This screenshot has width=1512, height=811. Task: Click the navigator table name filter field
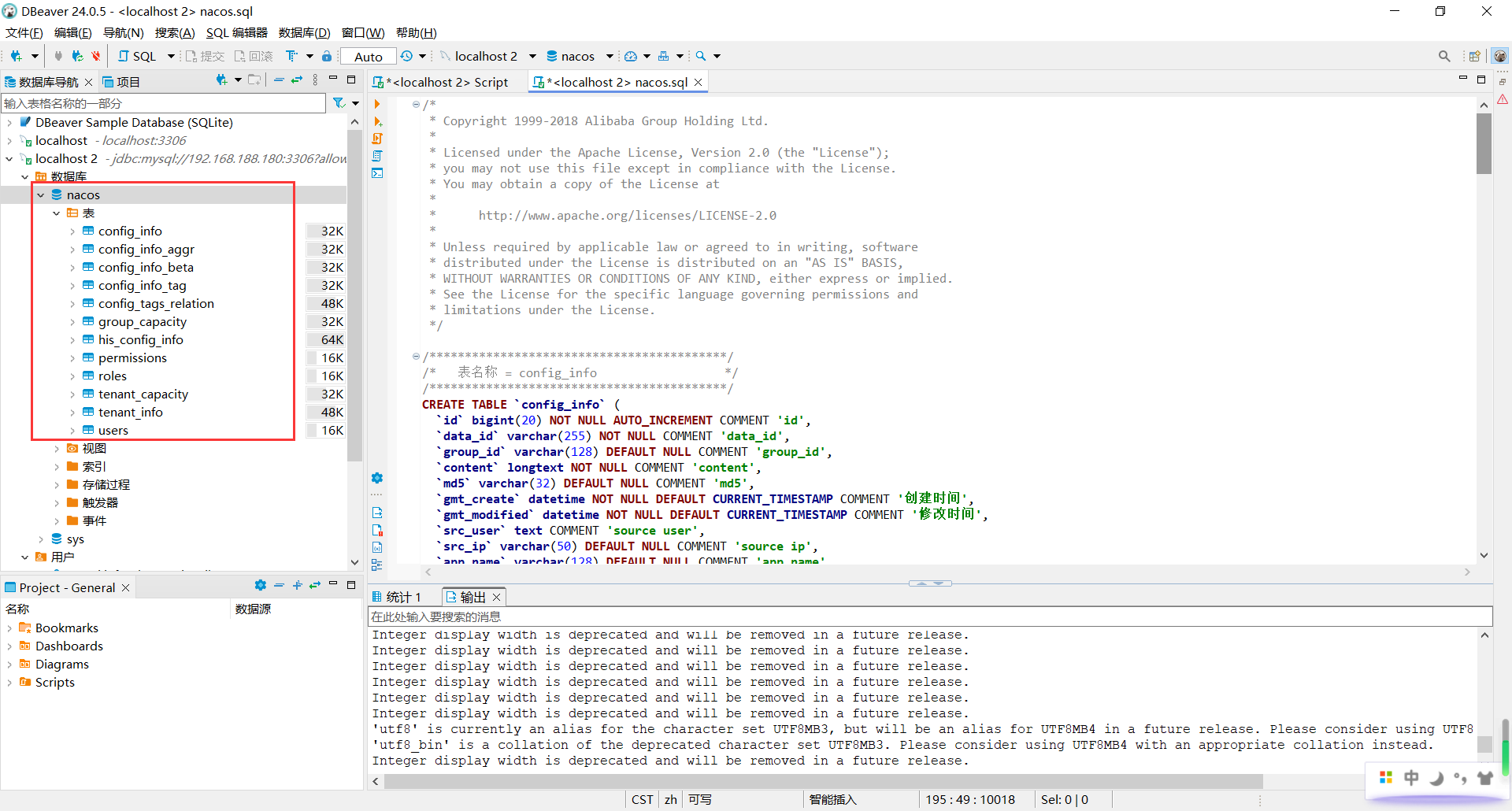pos(163,103)
